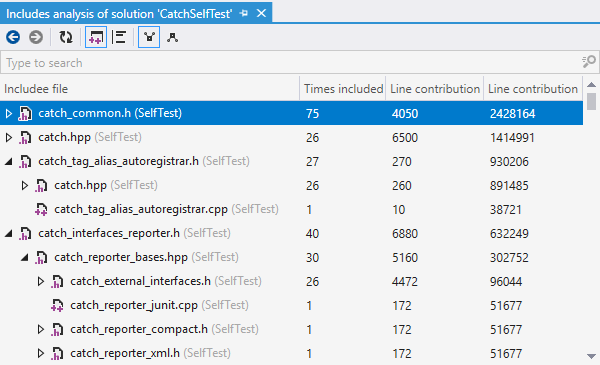Expand the catch_reporter_compact.h node
Screen dimensions: 600x365
[x=41, y=329]
